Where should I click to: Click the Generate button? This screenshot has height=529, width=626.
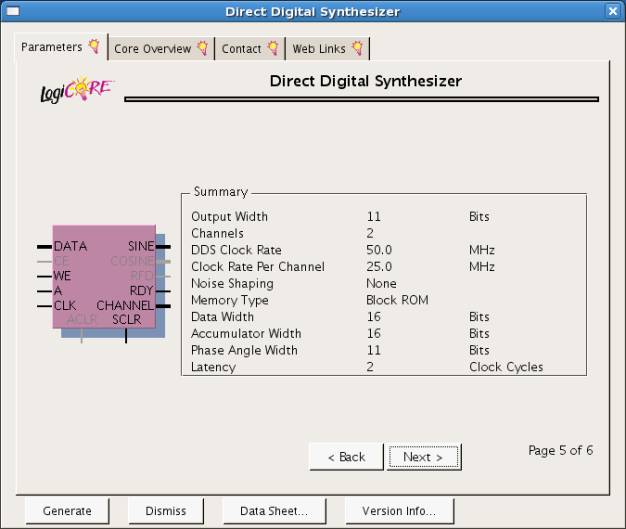click(x=67, y=511)
